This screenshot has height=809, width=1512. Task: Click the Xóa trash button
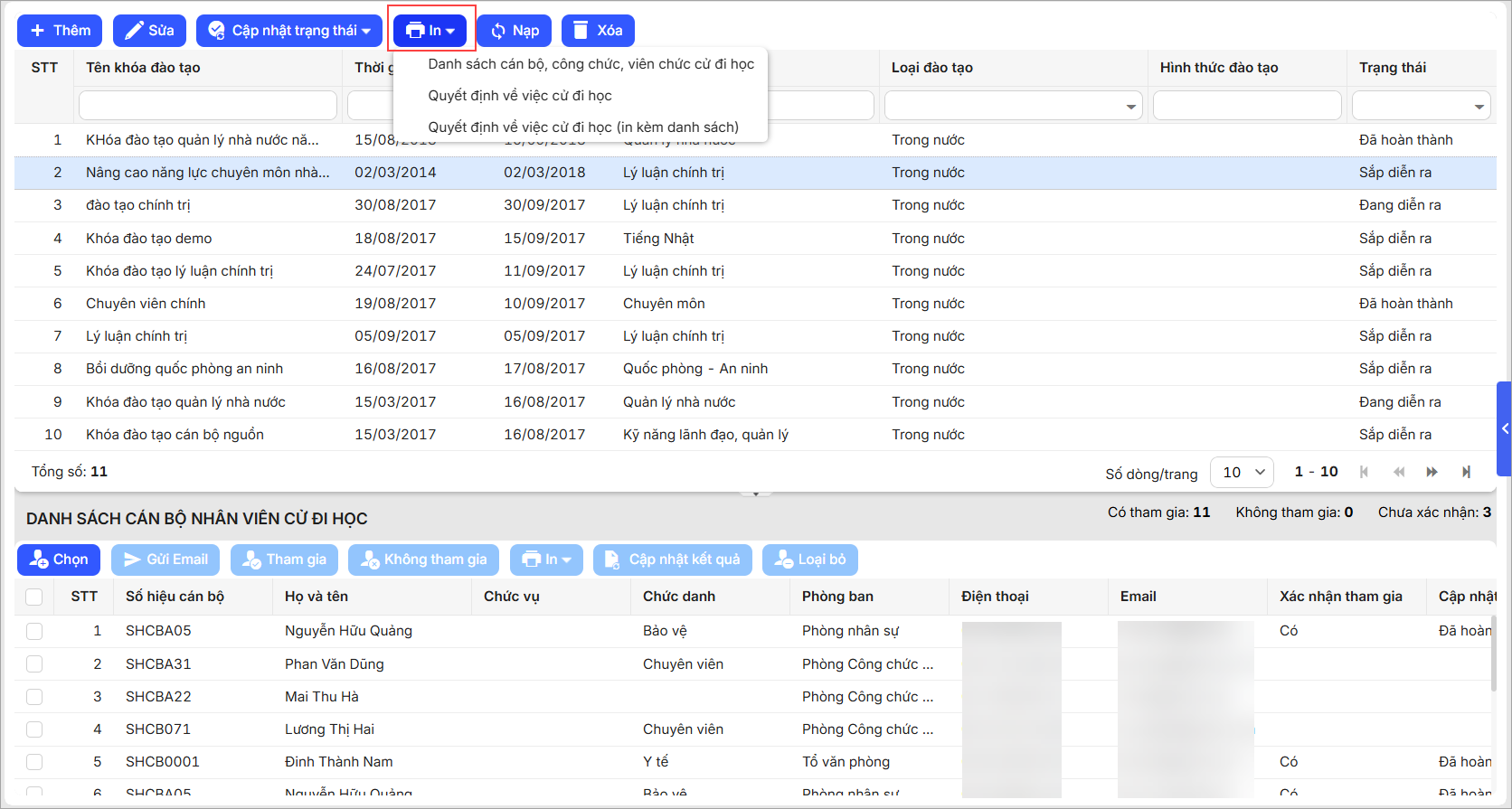click(597, 31)
